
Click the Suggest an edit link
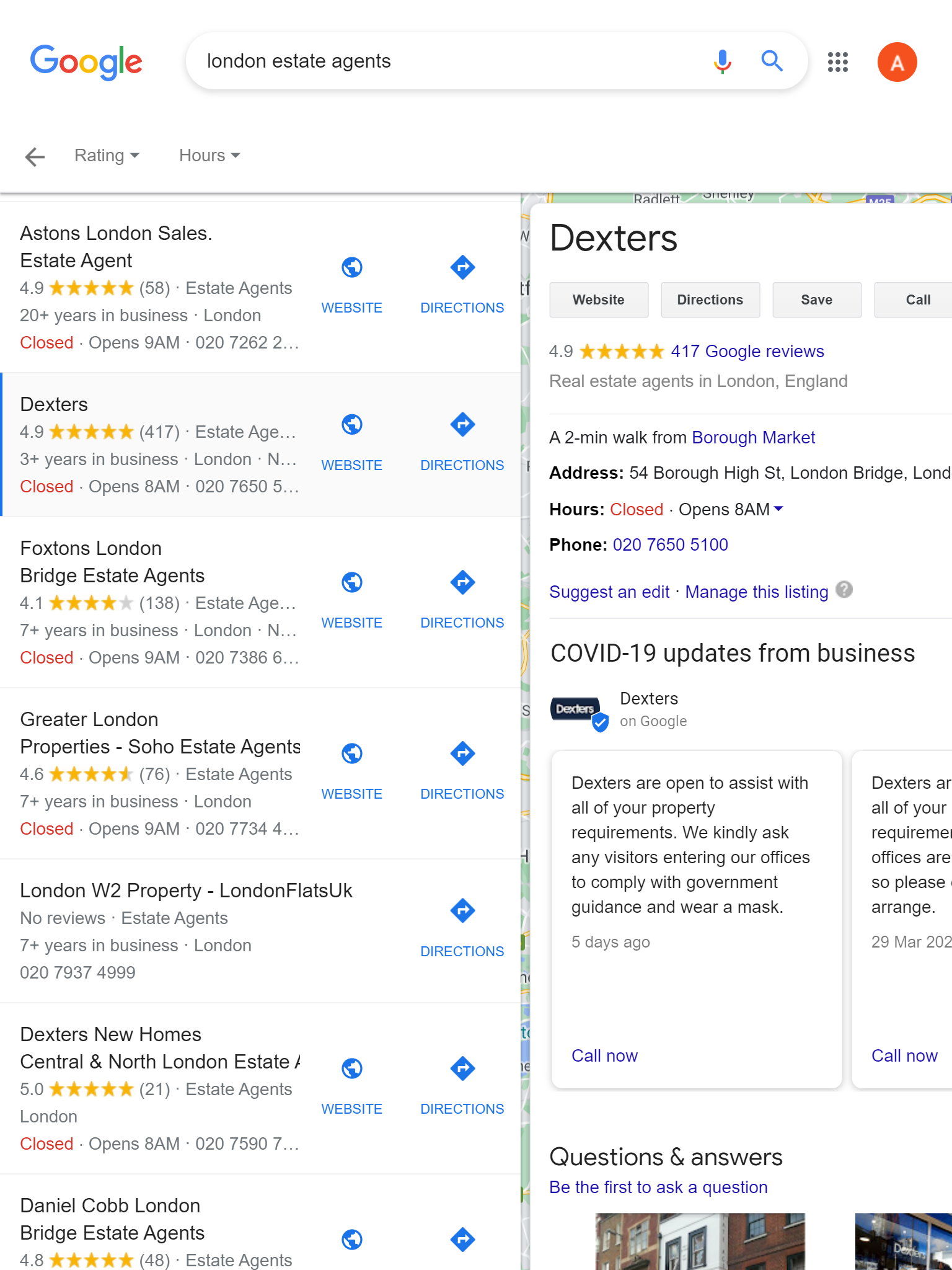pyautogui.click(x=609, y=592)
